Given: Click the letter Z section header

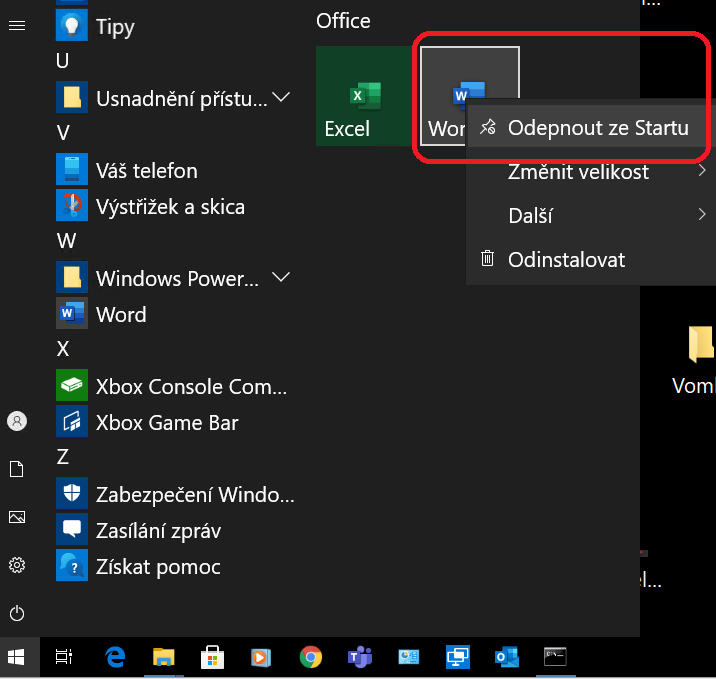Looking at the screenshot, I should point(63,457).
